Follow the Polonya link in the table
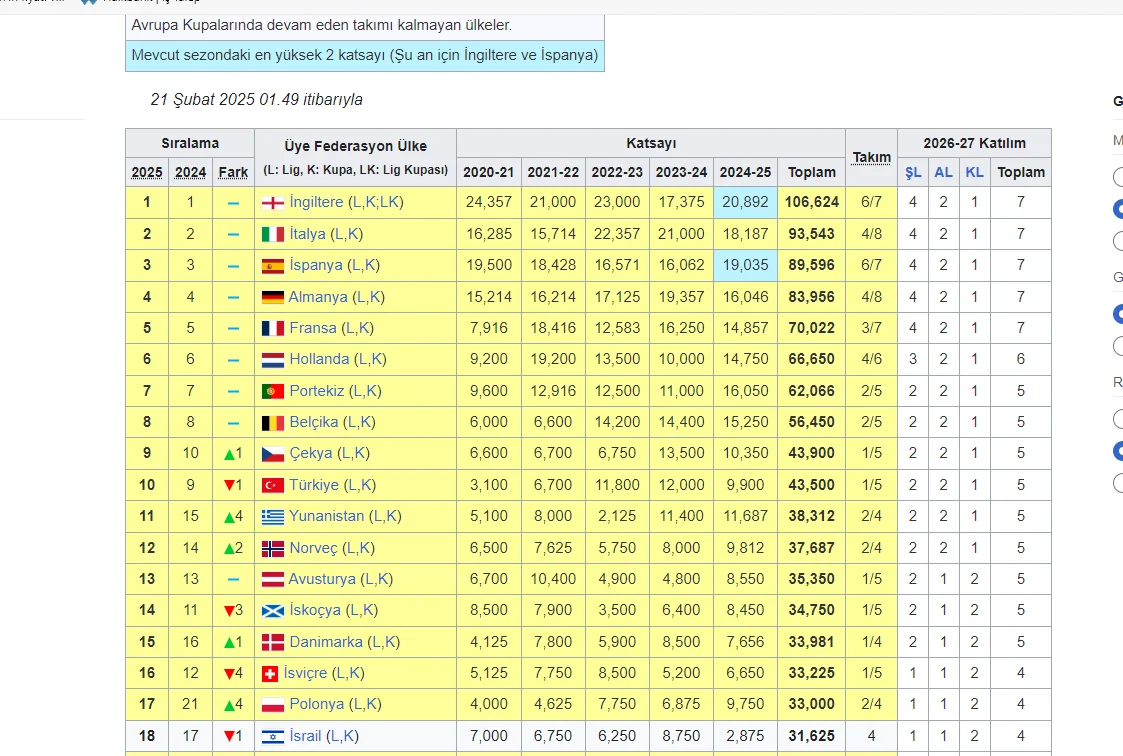 coord(317,705)
